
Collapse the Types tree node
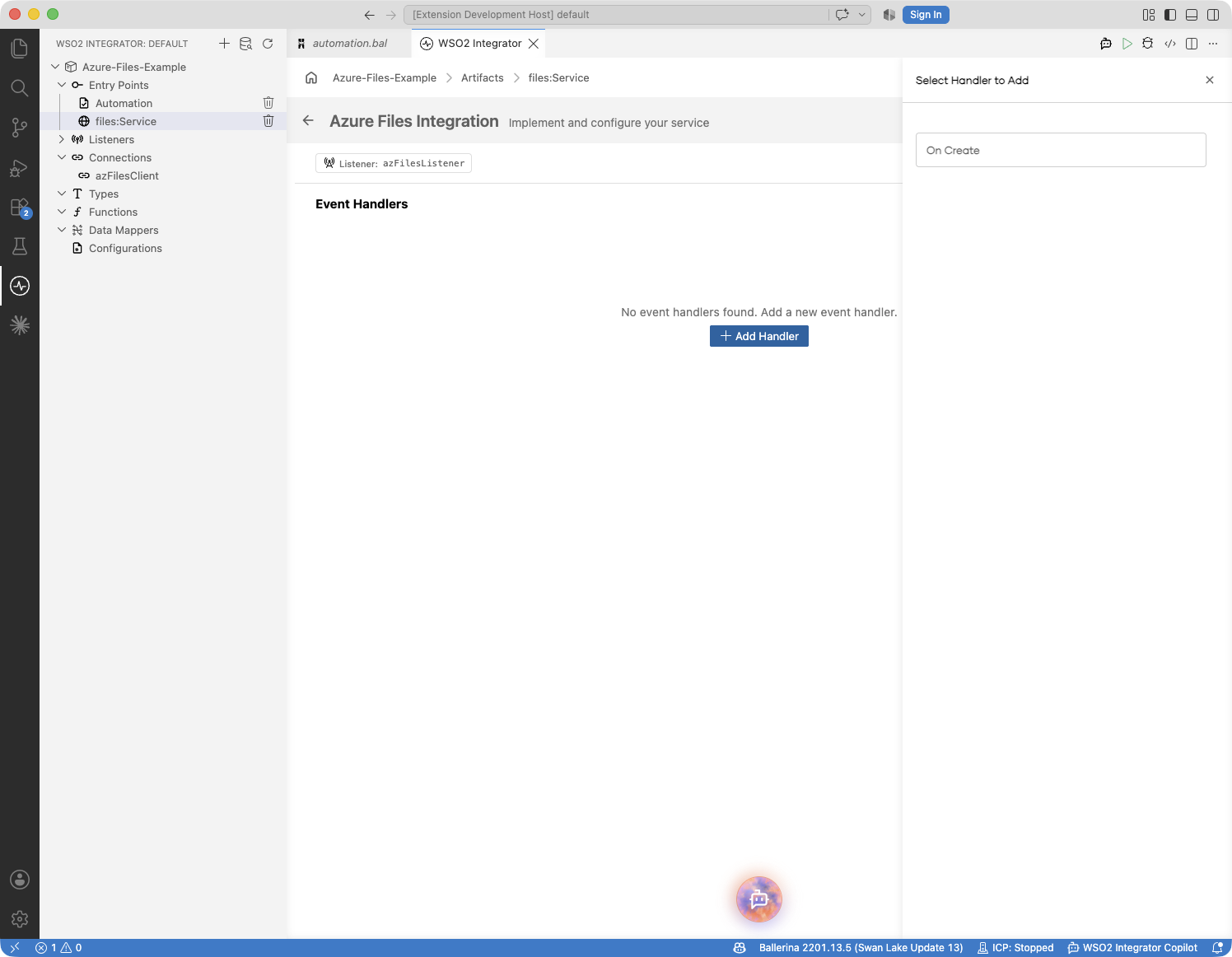[x=62, y=194]
